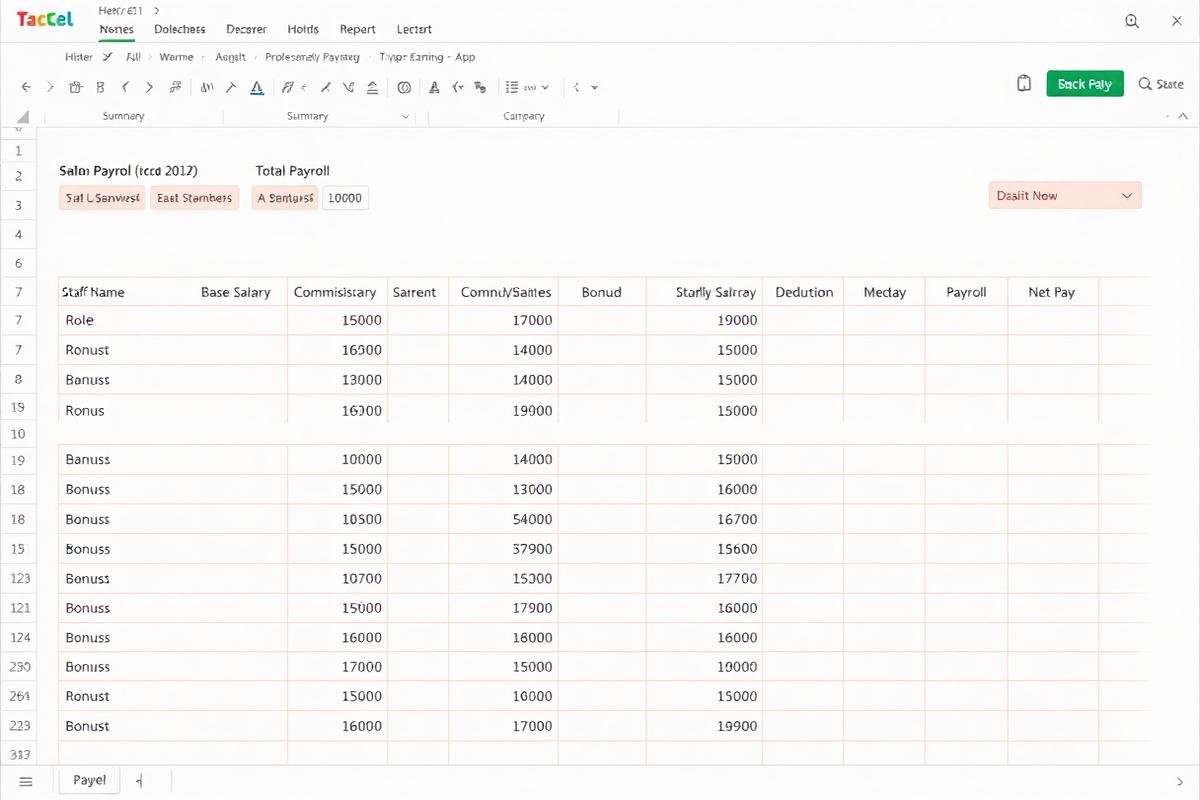Select the A Santarsé chip
Image resolution: width=1200 pixels, height=800 pixels.
click(285, 198)
